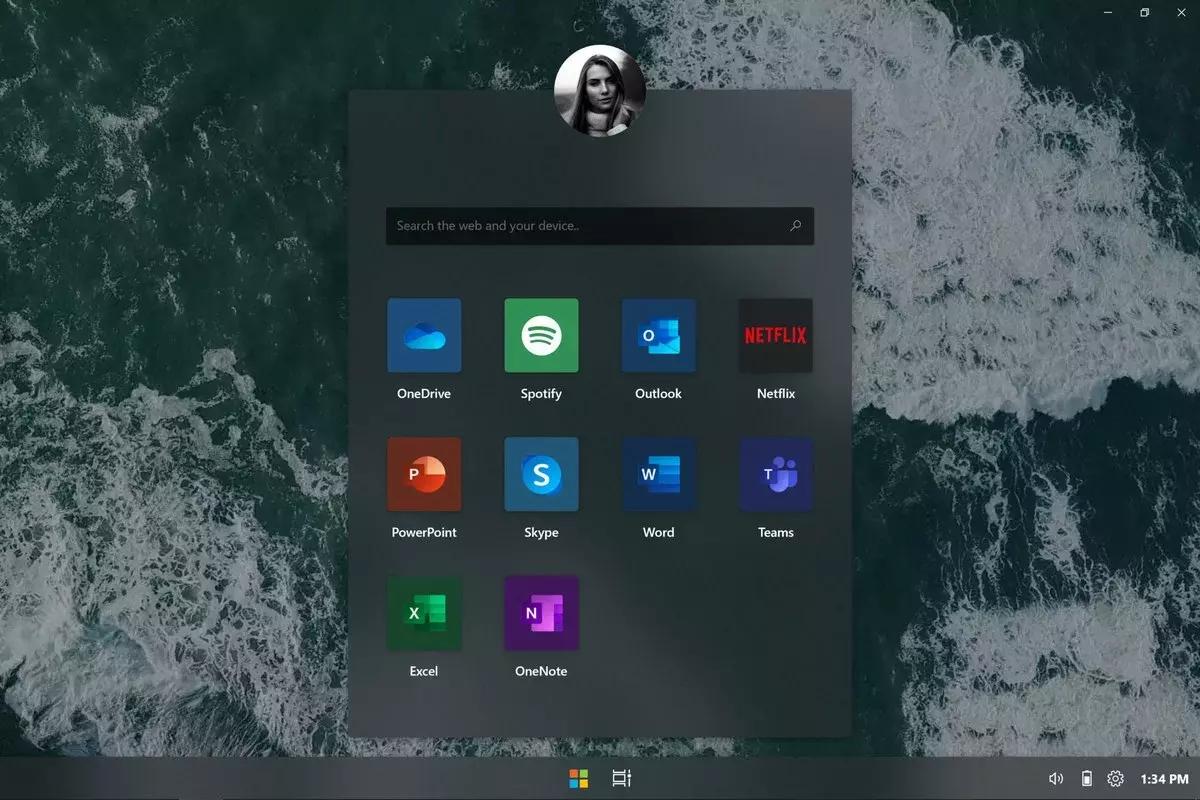Click the 1:34 PM clock display
This screenshot has width=1200, height=800.
pyautogui.click(x=1162, y=777)
